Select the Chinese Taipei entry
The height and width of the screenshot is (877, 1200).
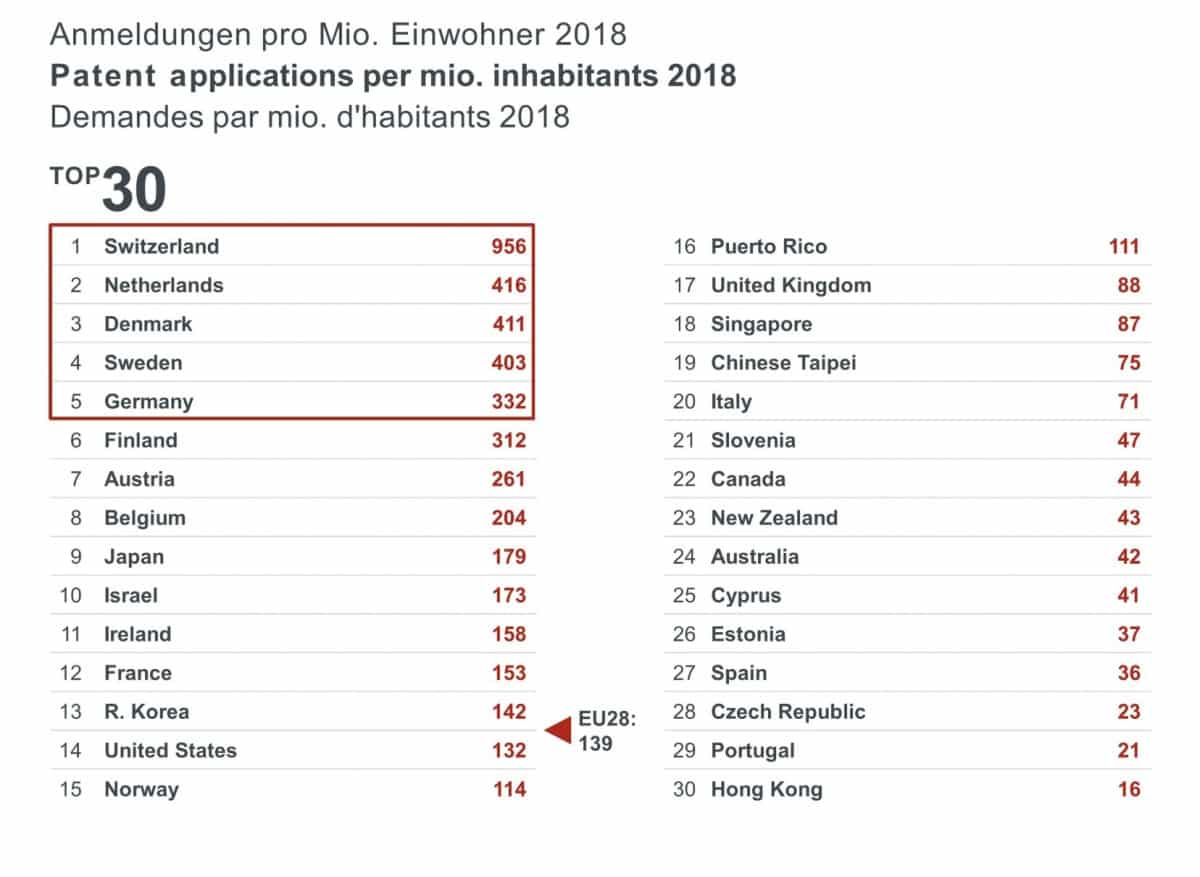(x=783, y=363)
